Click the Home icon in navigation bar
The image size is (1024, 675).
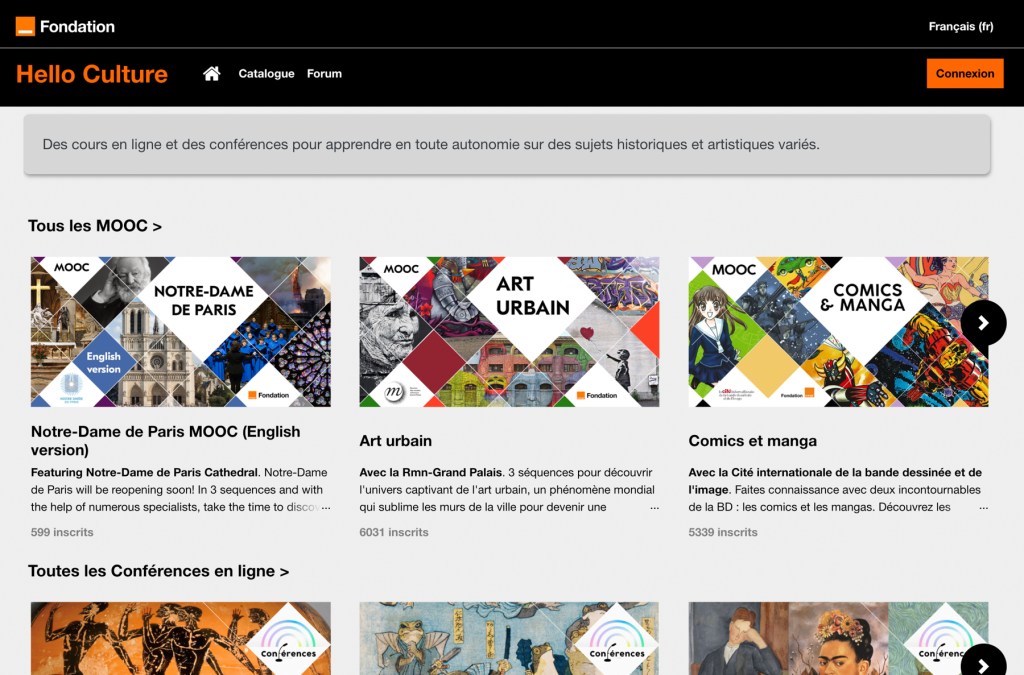click(x=211, y=74)
